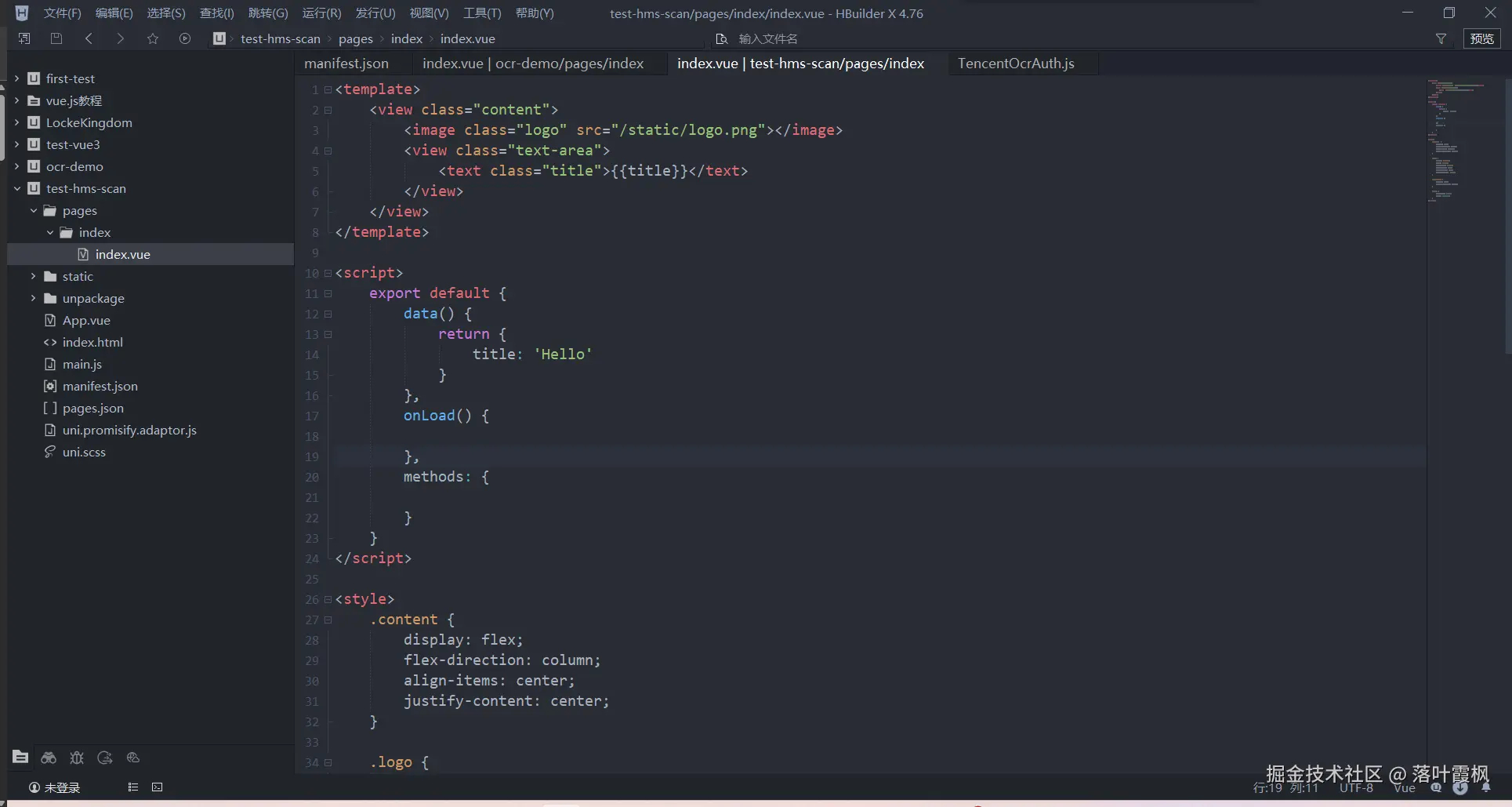
Task: Expand the test-vue3 project
Action: 16,144
